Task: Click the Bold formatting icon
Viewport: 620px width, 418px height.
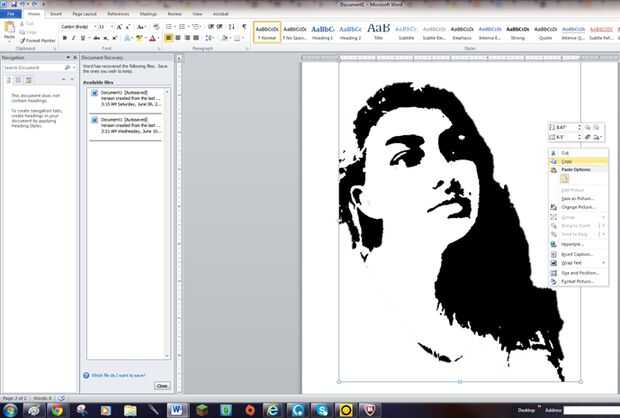Action: [x=64, y=38]
